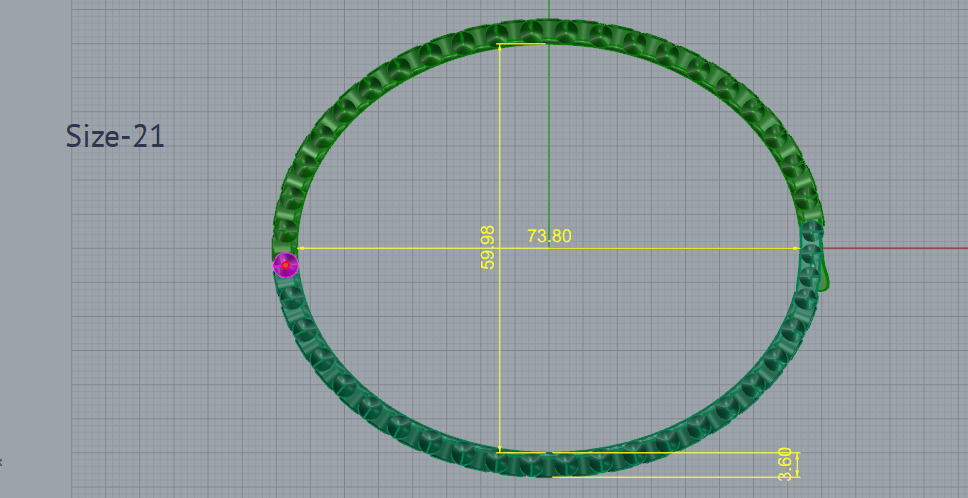Click the 73.80 width dimension text
The image size is (968, 498).
point(549,236)
